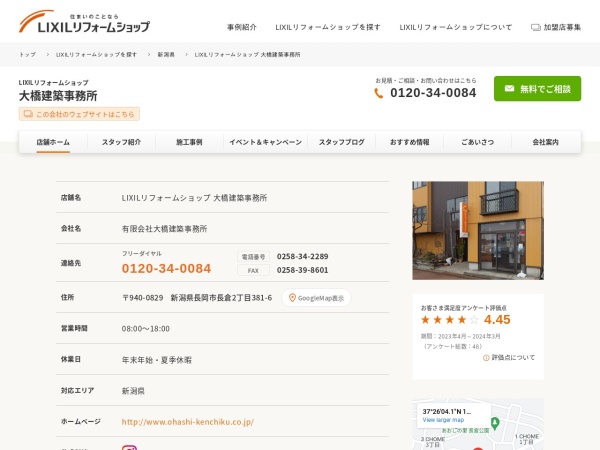This screenshot has height=450, width=600.
Task: Click the envelope icon on green button
Action: pos(509,89)
